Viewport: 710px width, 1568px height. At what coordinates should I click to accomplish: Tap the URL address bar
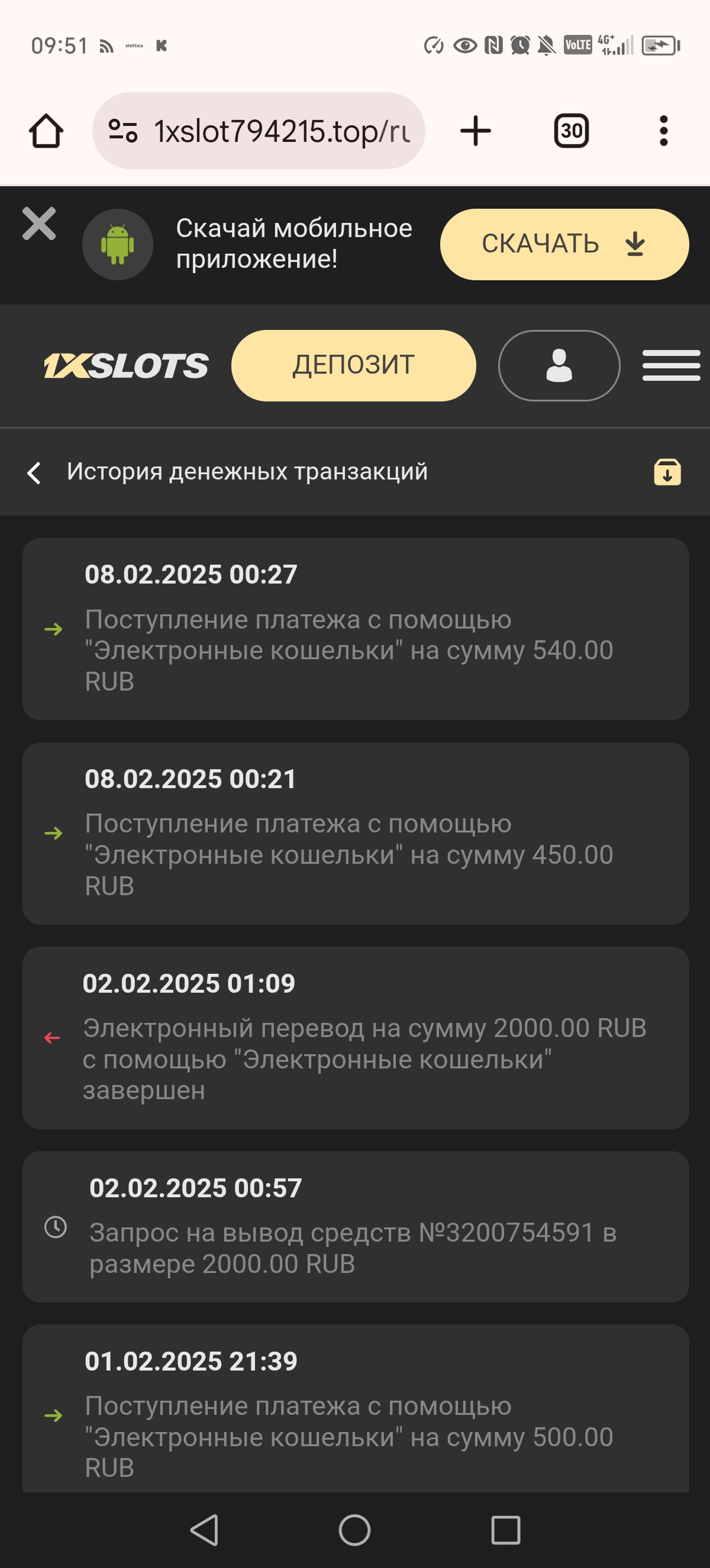coord(280,131)
